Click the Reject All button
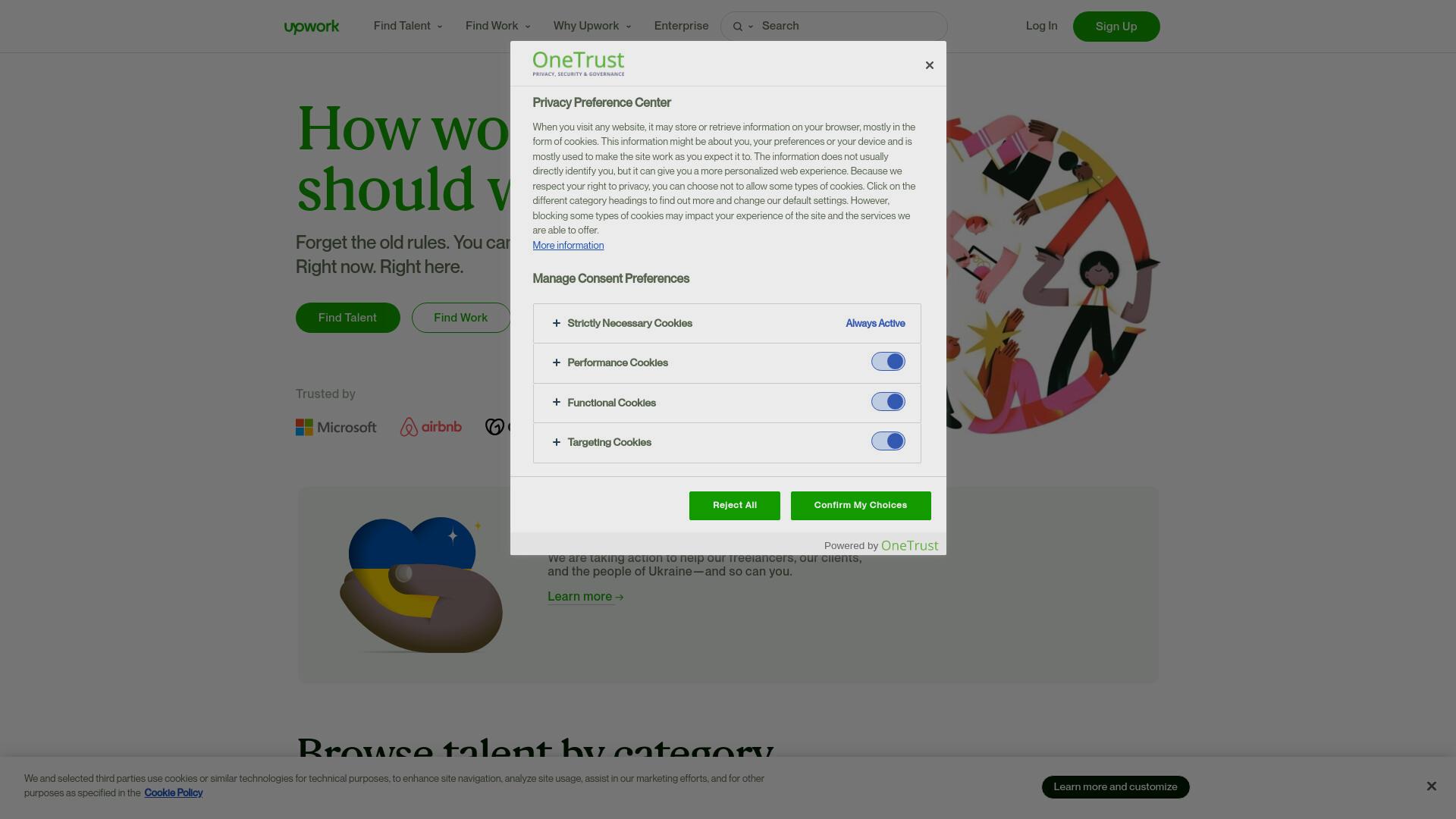 734,506
